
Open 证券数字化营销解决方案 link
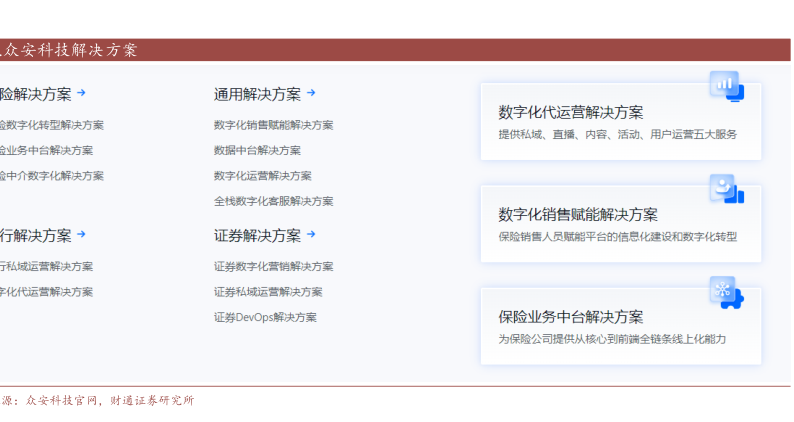[x=273, y=267]
